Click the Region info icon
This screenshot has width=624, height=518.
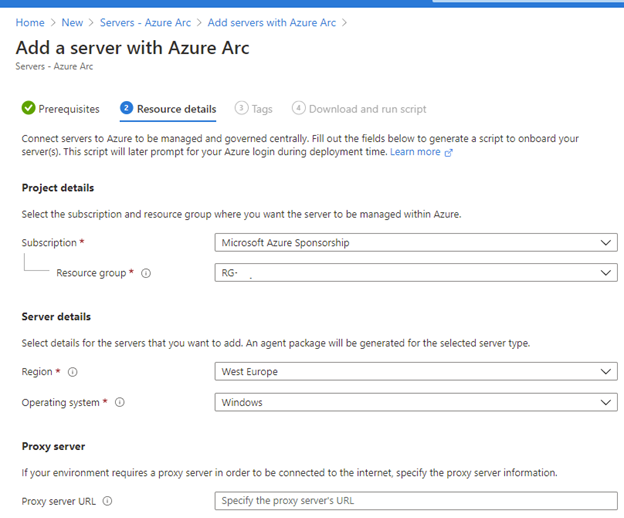tap(72, 372)
